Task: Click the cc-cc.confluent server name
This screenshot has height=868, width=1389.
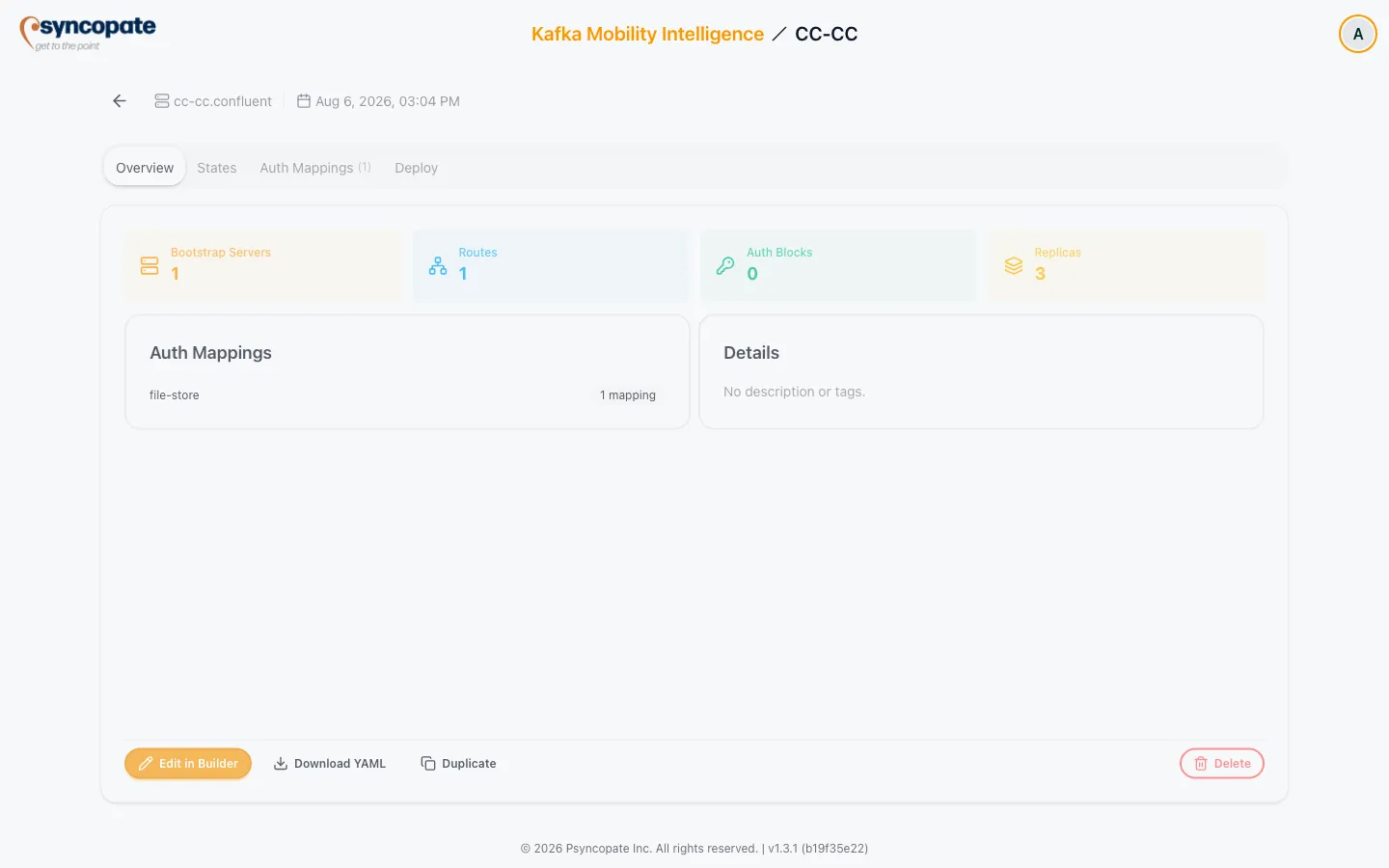Action: (223, 101)
